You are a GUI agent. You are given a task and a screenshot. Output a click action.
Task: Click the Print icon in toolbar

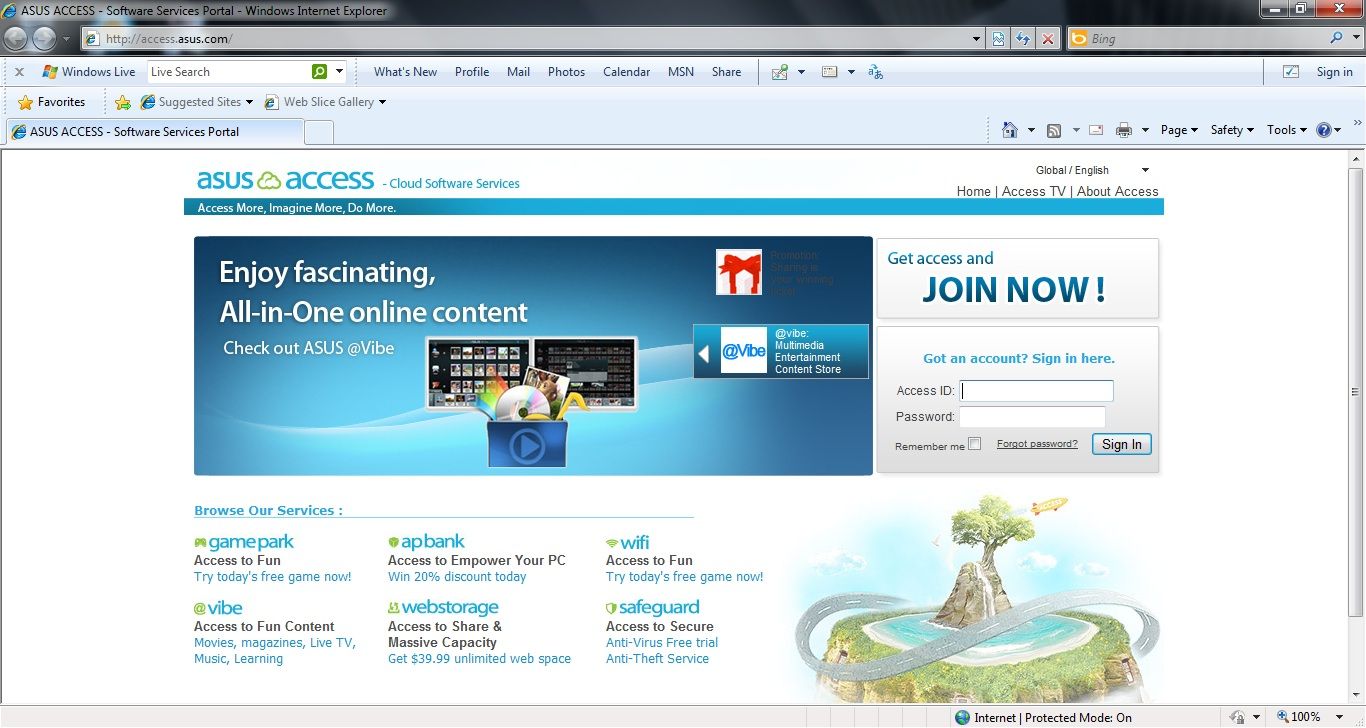1124,130
